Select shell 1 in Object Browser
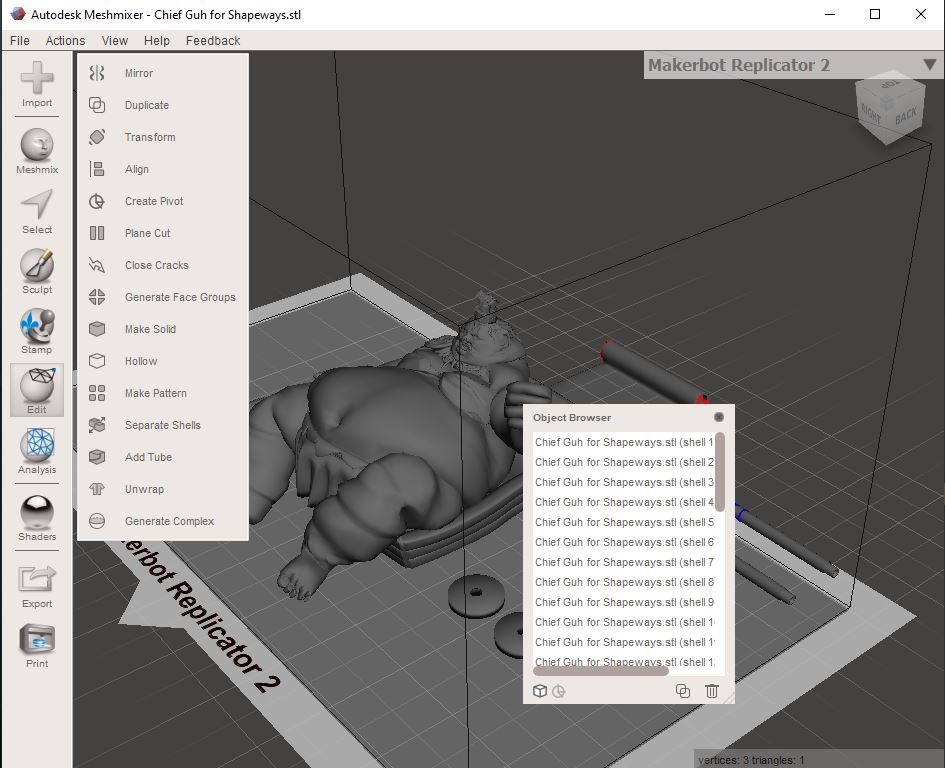The image size is (945, 768). pyautogui.click(x=624, y=442)
